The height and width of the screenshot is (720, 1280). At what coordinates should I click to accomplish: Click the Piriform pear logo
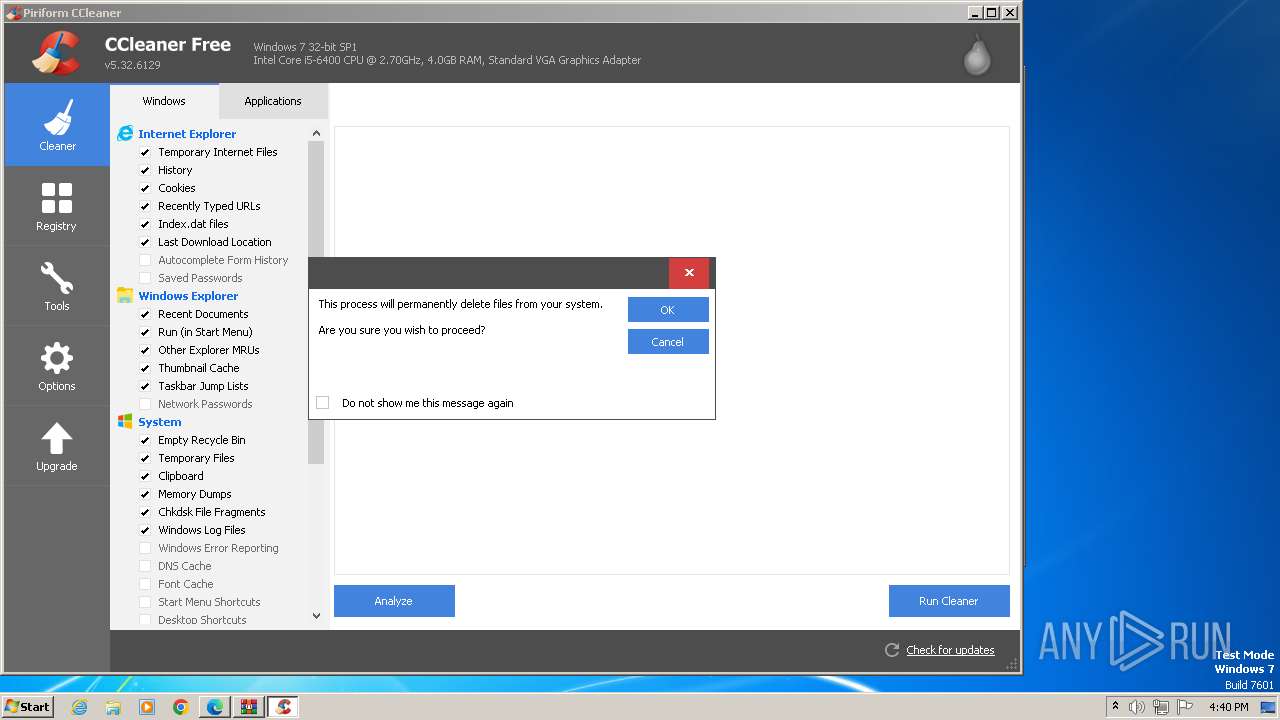(x=977, y=54)
